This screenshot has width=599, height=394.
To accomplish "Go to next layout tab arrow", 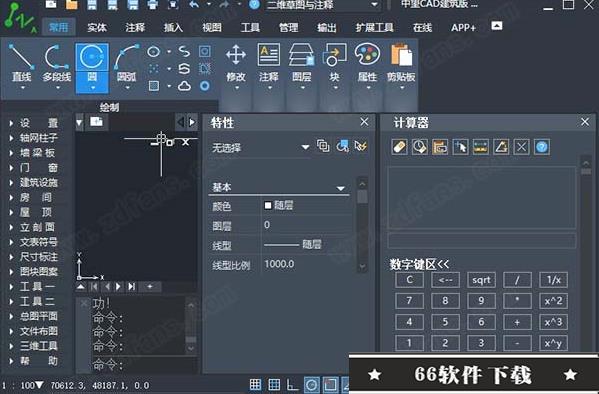I will (x=118, y=287).
